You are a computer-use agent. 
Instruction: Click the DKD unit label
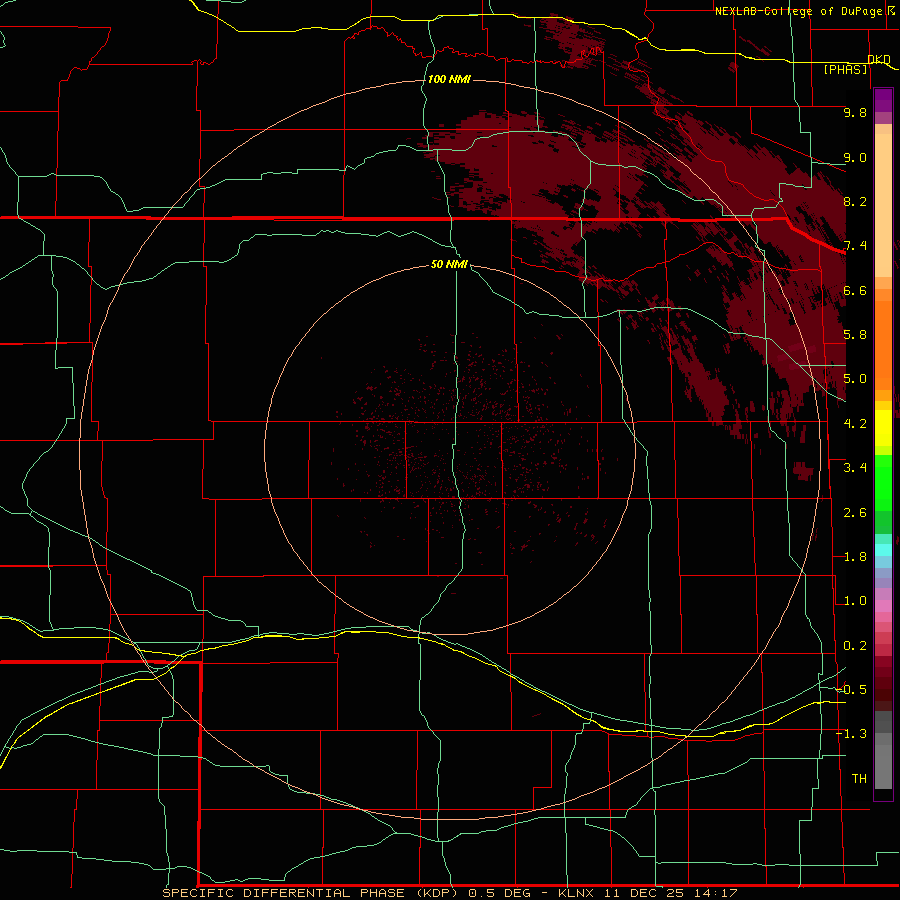[879, 59]
